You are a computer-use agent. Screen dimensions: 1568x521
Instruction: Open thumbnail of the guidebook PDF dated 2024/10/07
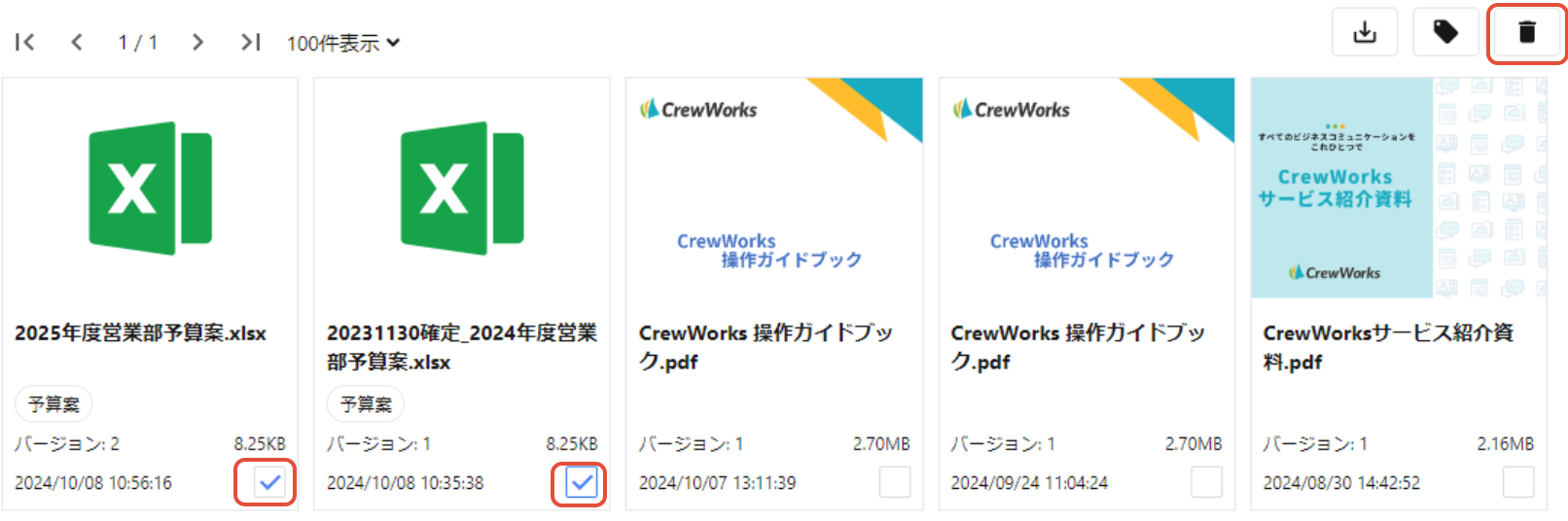774,188
